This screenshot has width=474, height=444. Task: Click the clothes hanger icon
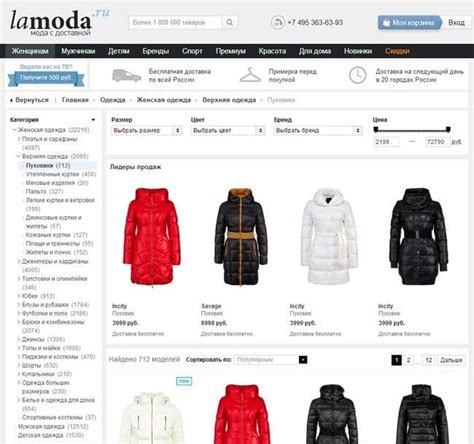pyautogui.click(x=250, y=75)
